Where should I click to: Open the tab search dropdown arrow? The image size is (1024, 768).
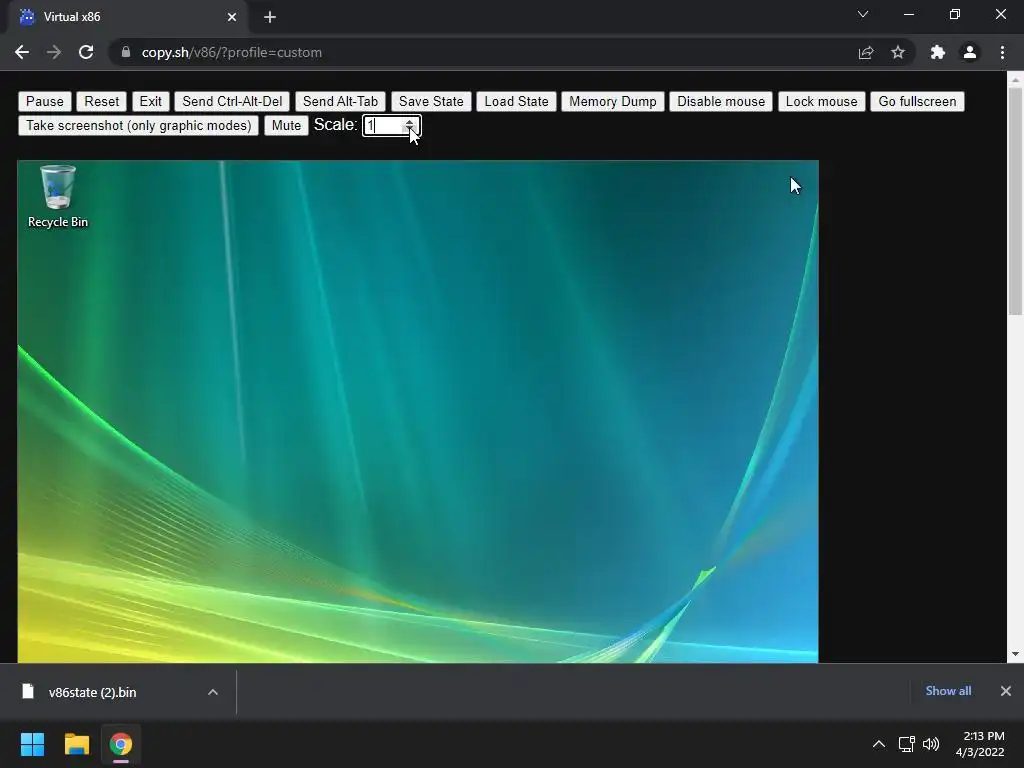point(863,14)
